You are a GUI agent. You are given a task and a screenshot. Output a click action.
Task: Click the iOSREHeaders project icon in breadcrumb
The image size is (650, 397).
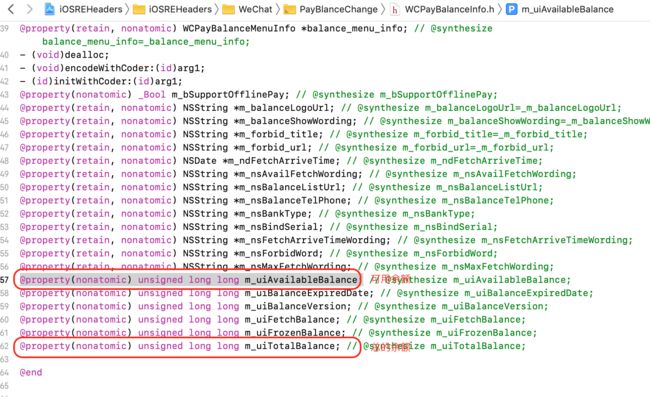tap(49, 9)
